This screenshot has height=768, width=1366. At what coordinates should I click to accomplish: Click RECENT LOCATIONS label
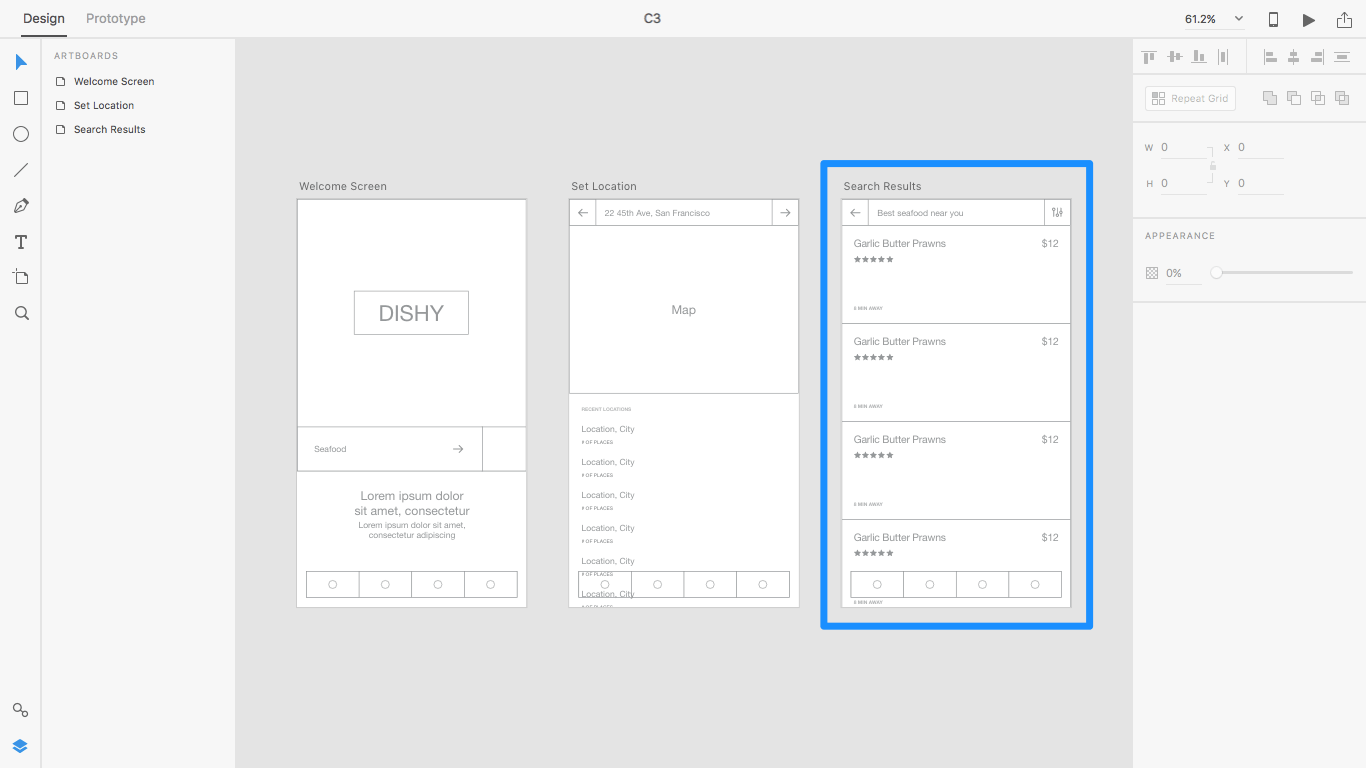click(x=606, y=409)
